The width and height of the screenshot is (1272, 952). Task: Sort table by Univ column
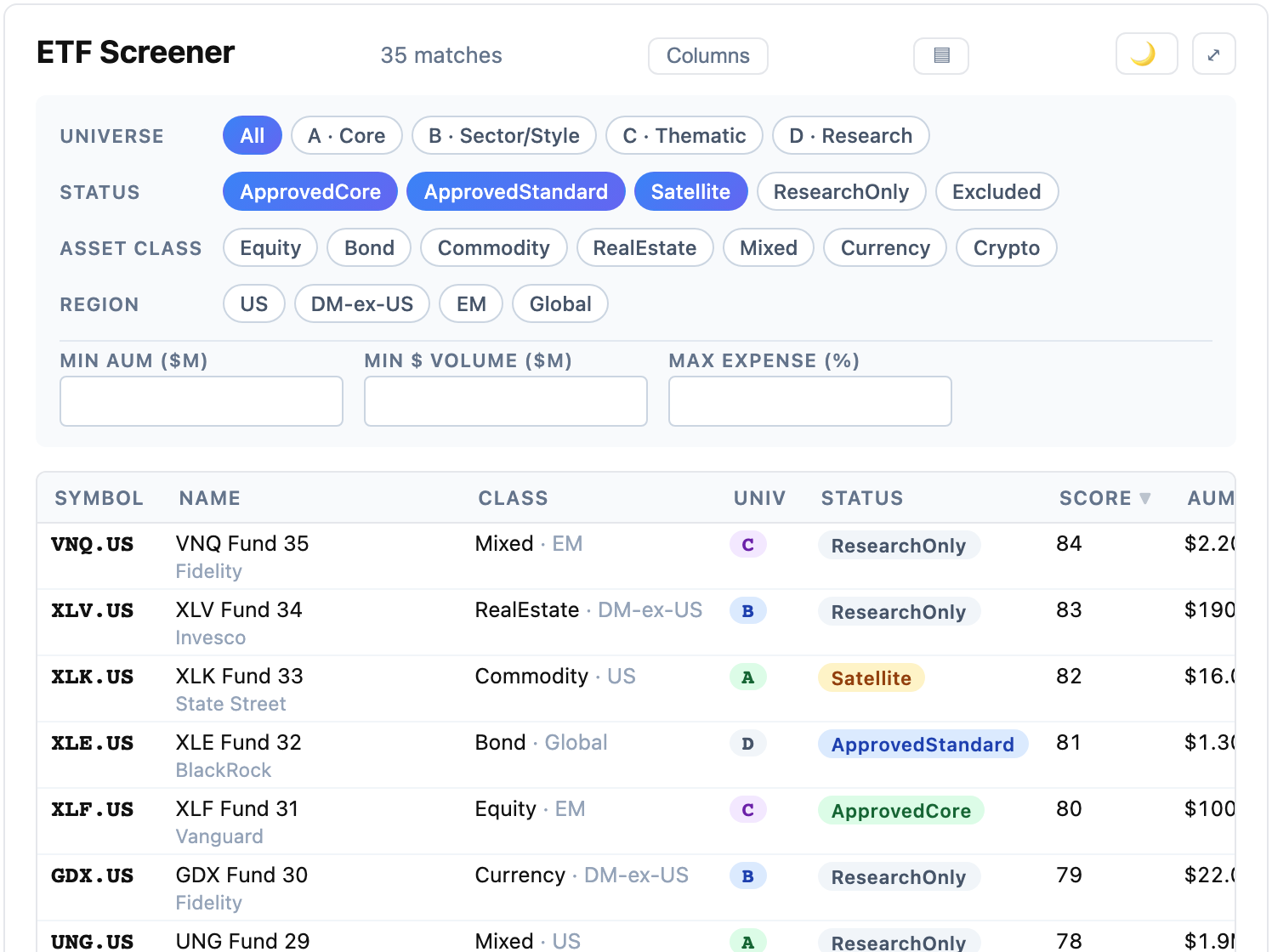[760, 498]
